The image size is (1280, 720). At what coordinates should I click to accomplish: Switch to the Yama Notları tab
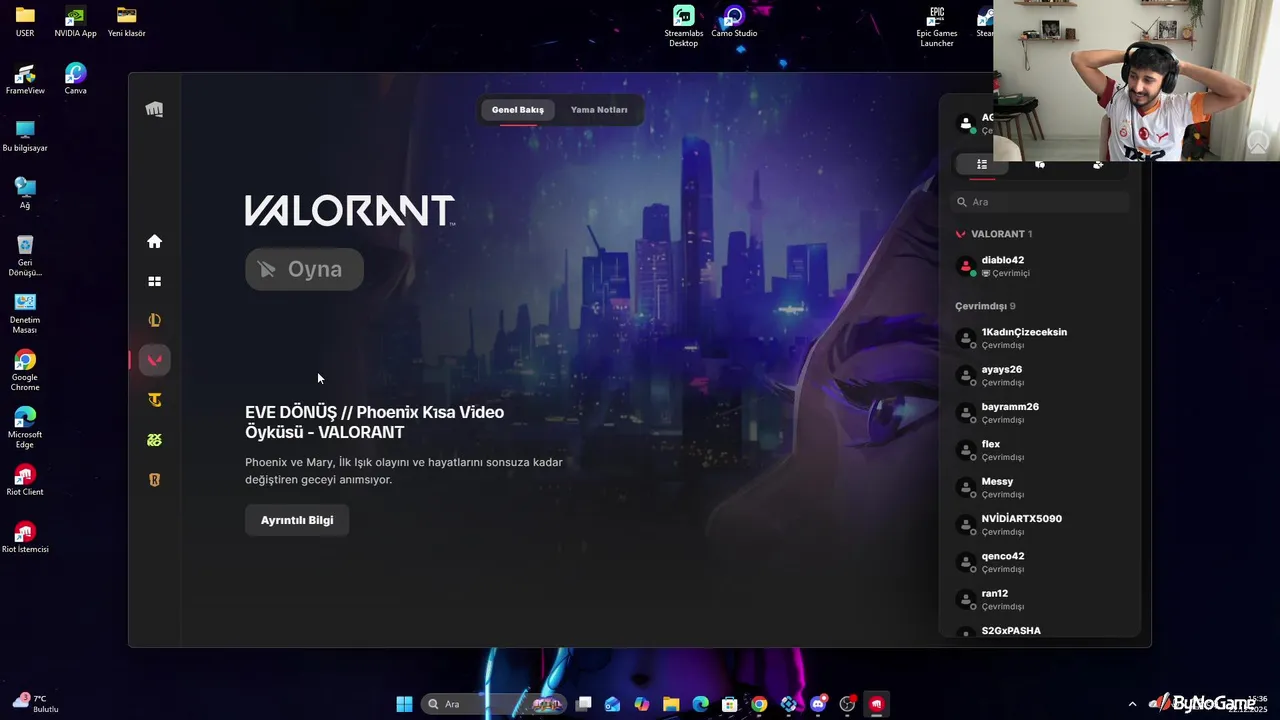click(599, 110)
